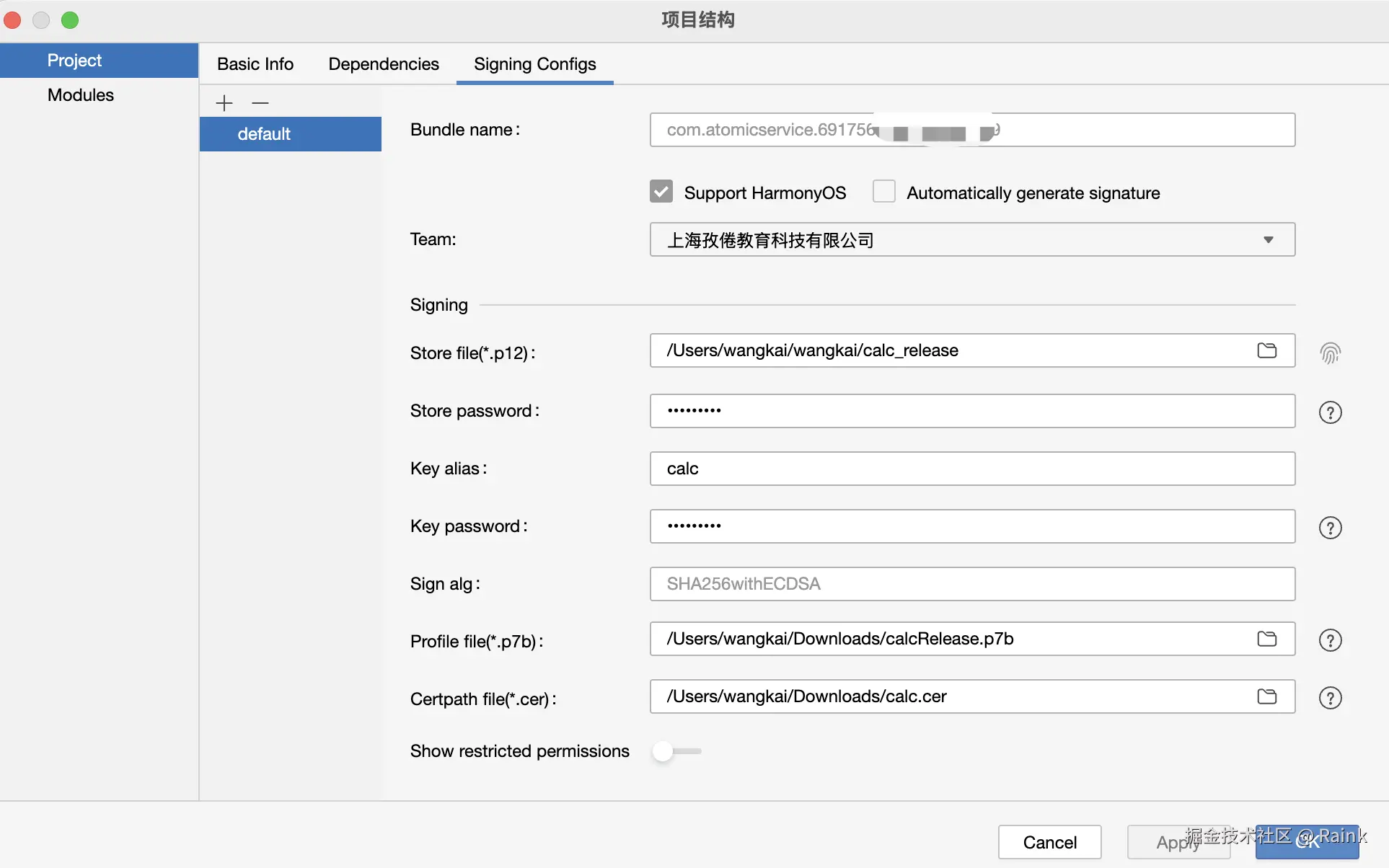The height and width of the screenshot is (868, 1389).
Task: Click the plus icon to add signing config
Action: click(224, 103)
